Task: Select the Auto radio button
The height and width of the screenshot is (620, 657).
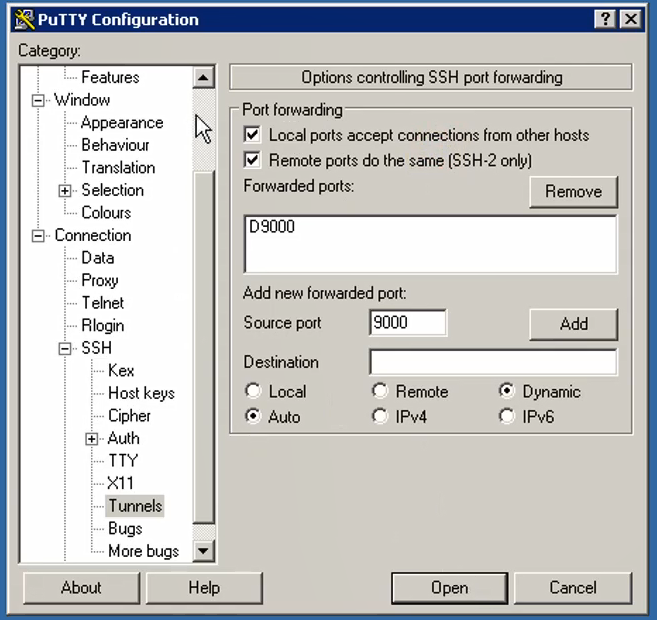Action: point(253,416)
